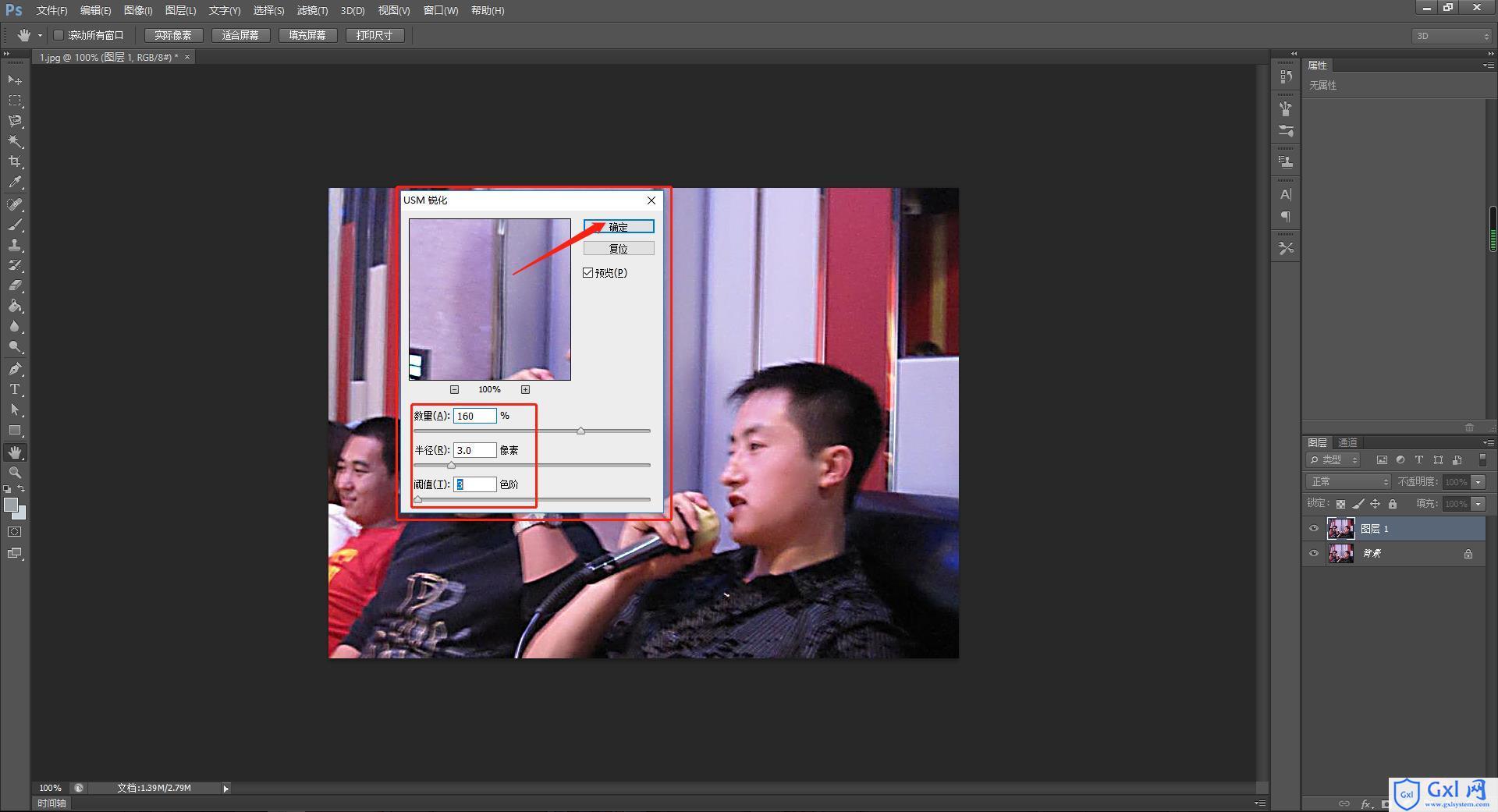Click the Reset button in USM dialog
The width and height of the screenshot is (1498, 812).
[x=619, y=249]
